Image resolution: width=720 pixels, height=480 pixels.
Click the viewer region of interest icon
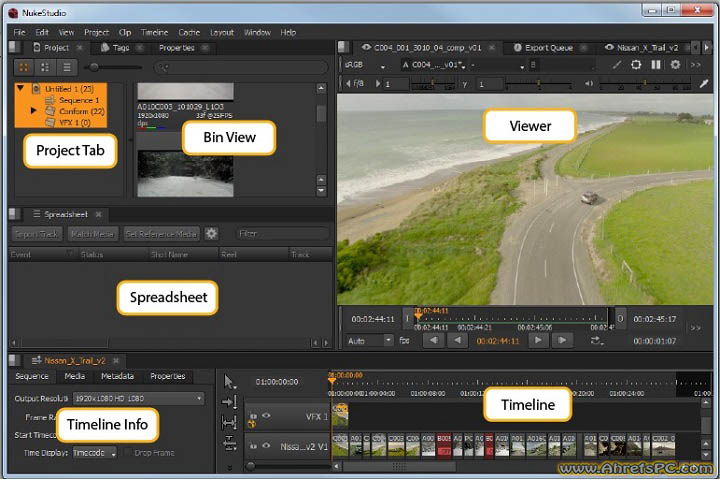636,65
